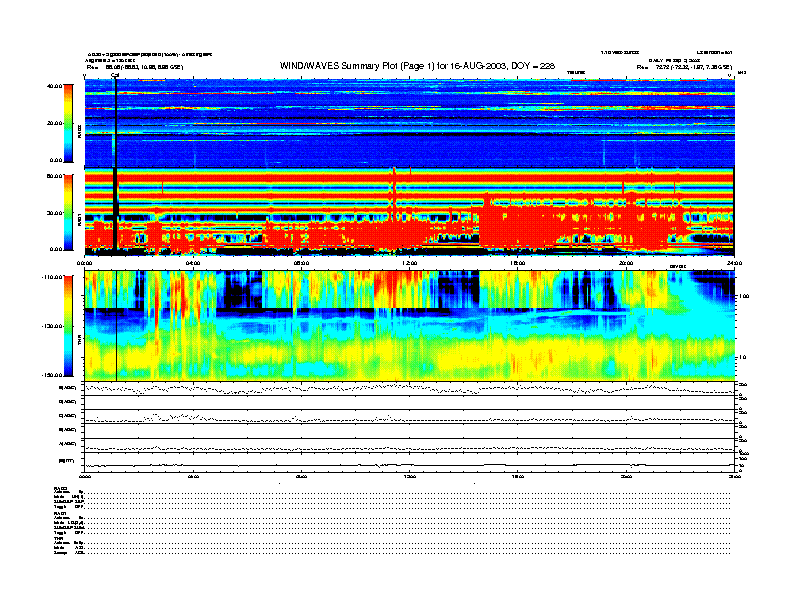Image resolution: width=792 pixels, height=612 pixels.
Task: Click the vertical RAD2 axis label
Action: click(79, 133)
